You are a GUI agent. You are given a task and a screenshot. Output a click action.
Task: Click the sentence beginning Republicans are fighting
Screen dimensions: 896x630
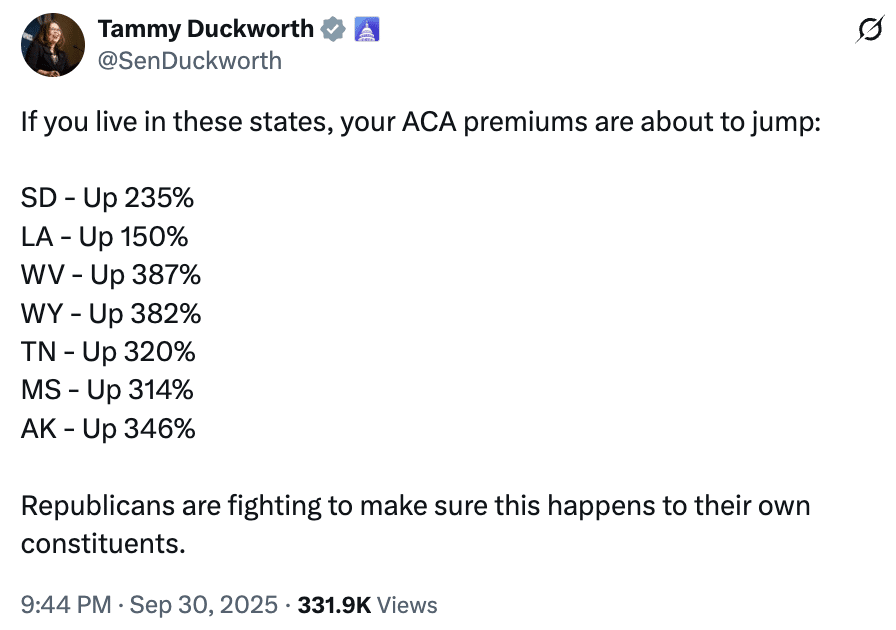[x=415, y=505]
